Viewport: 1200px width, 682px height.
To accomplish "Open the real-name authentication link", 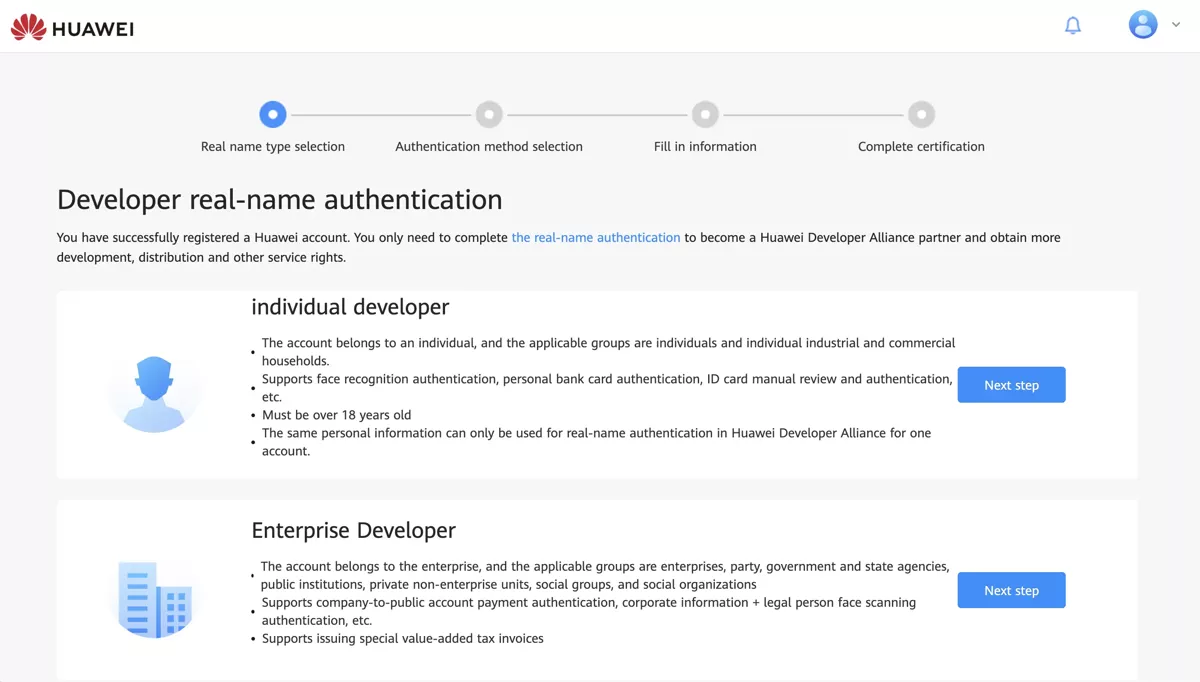I will tap(596, 237).
